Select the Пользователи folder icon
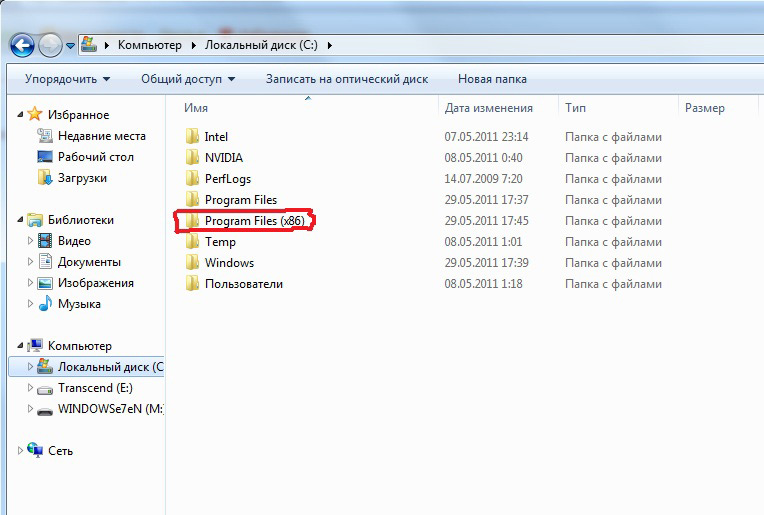This screenshot has height=515, width=764. (x=192, y=283)
